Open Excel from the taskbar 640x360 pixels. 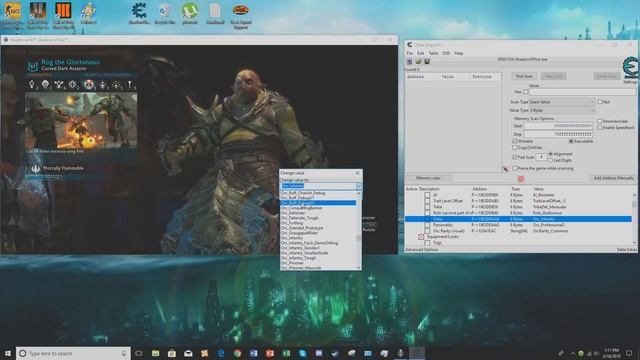coord(286,353)
